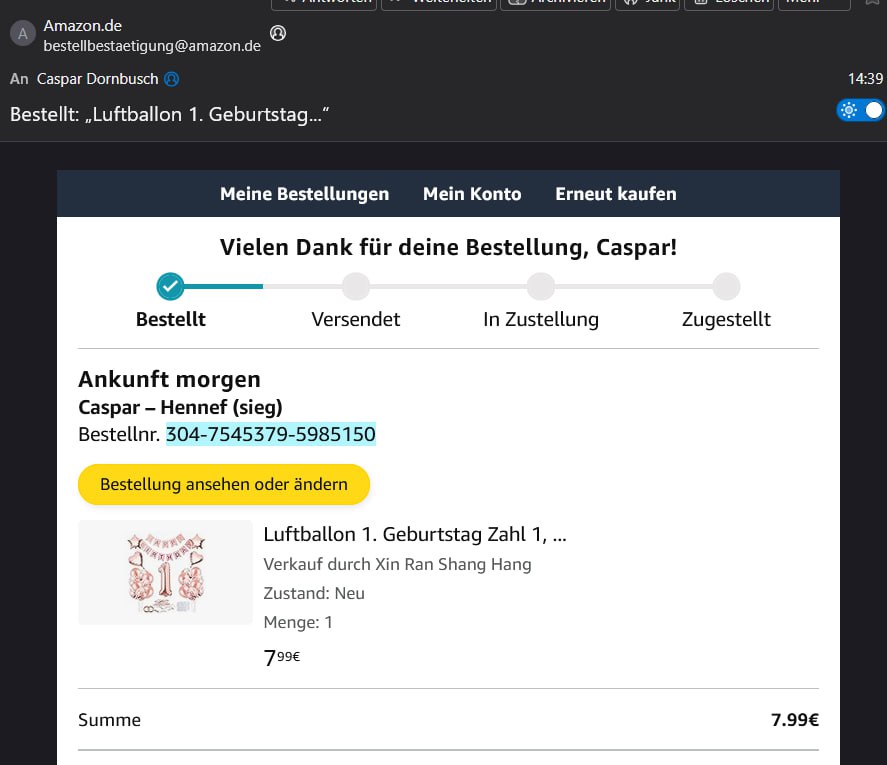
Task: Go to Mein Konto
Action: (472, 194)
